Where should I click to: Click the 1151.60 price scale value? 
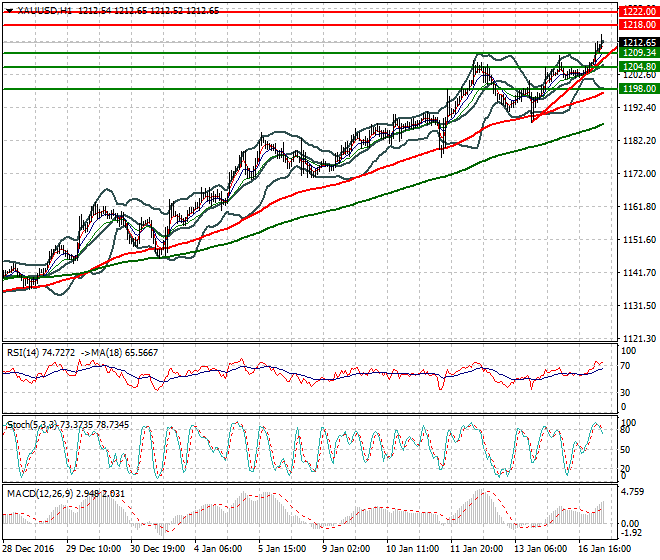click(x=639, y=240)
